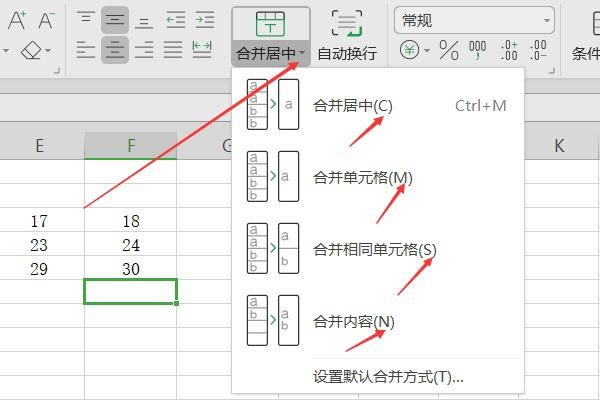Click the increase indent icon
This screenshot has height=400, width=600.
tap(204, 18)
